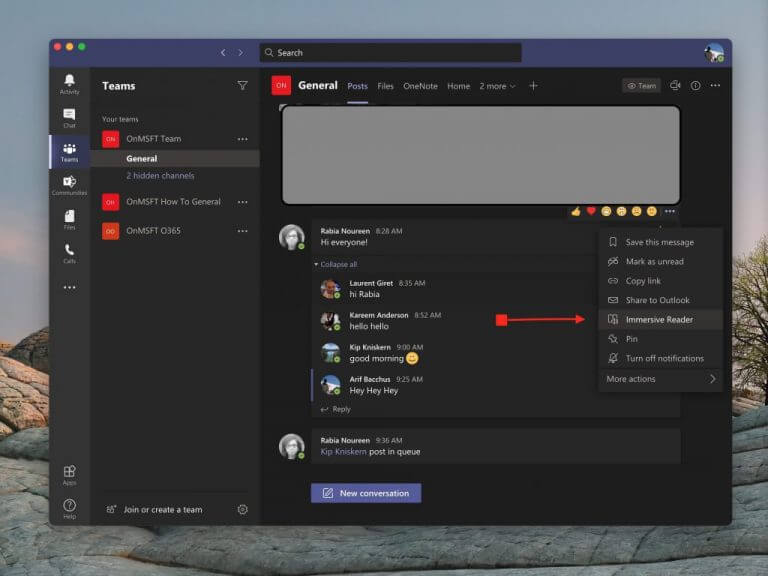The width and height of the screenshot is (768, 576).
Task: Open OnMSFT O365 more options ellipsis
Action: tap(242, 231)
